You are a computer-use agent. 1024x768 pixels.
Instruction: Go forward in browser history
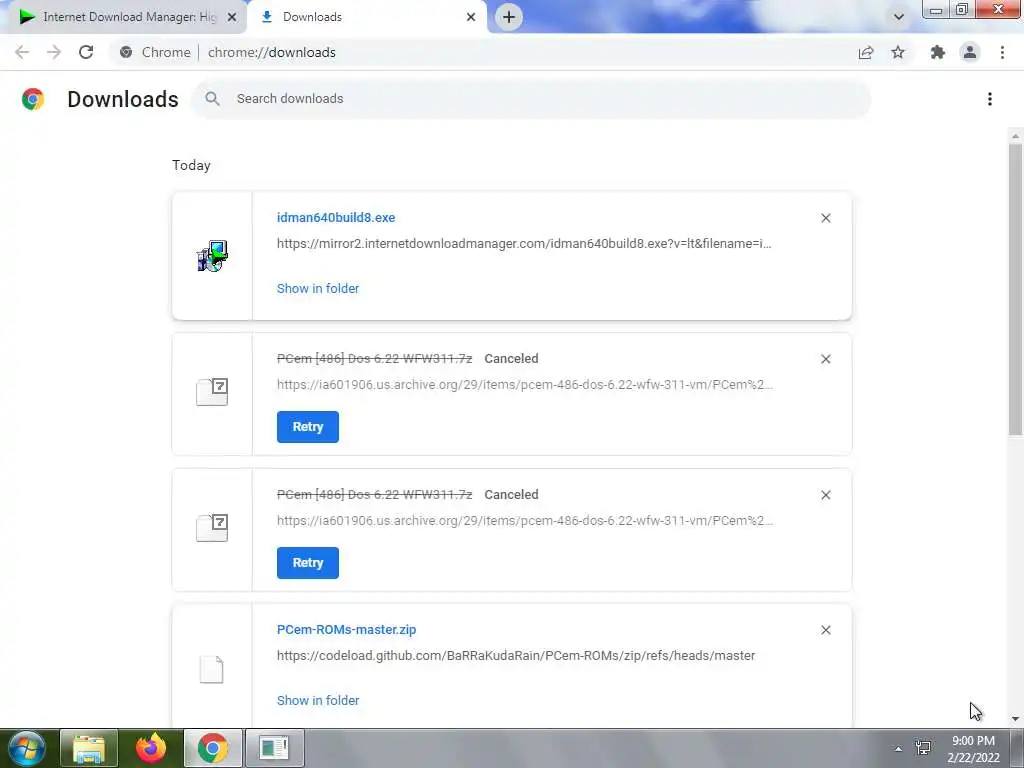[54, 52]
